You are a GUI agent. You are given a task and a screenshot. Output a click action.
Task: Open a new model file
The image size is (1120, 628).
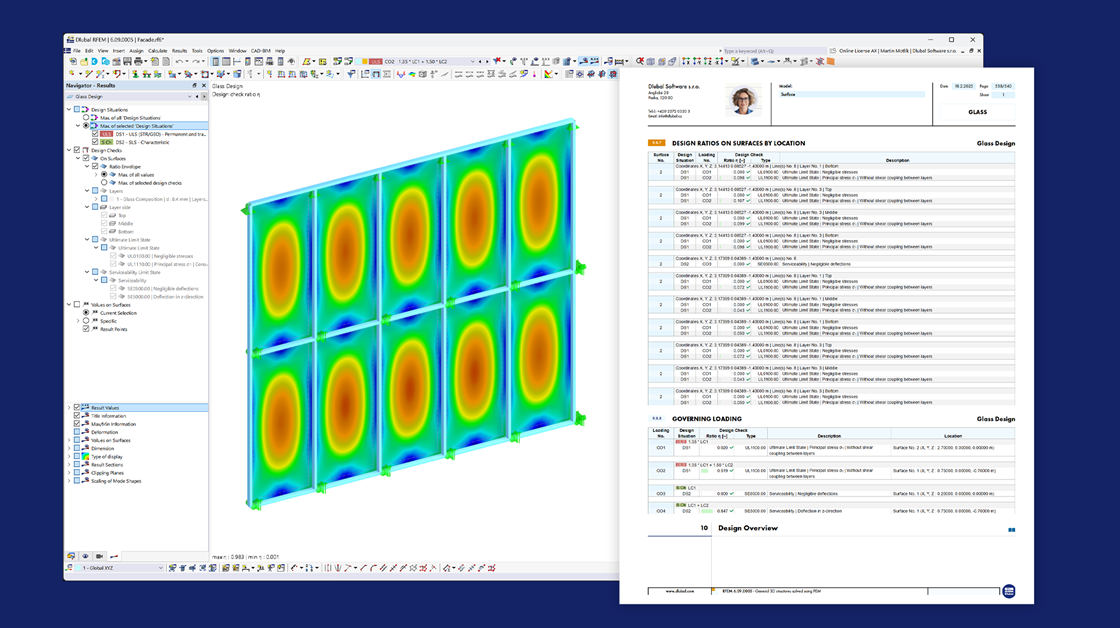pyautogui.click(x=73, y=61)
